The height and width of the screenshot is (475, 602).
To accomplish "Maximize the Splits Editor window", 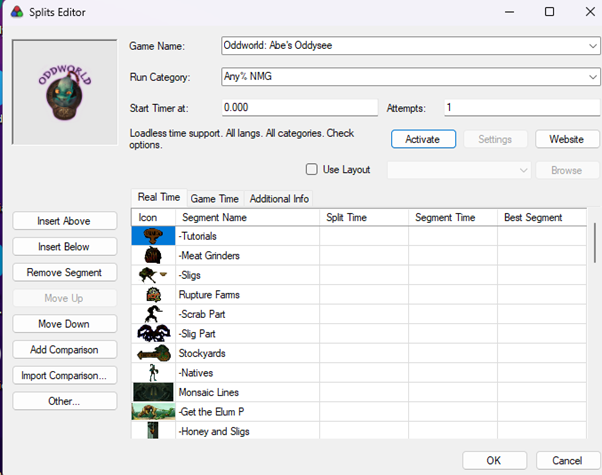I will [549, 12].
